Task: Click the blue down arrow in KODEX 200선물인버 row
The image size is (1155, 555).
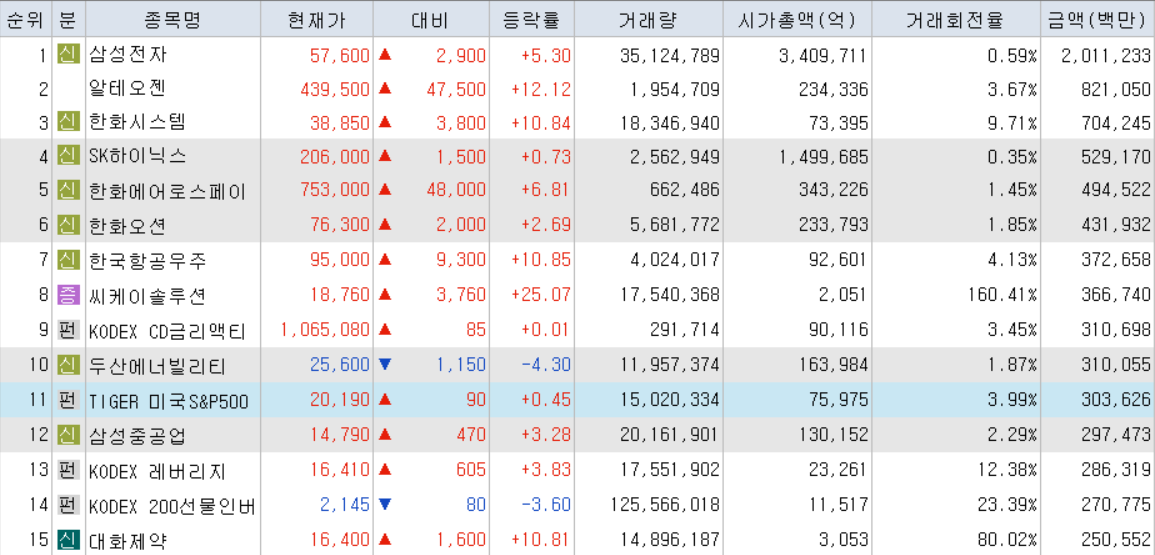Action: click(x=385, y=506)
